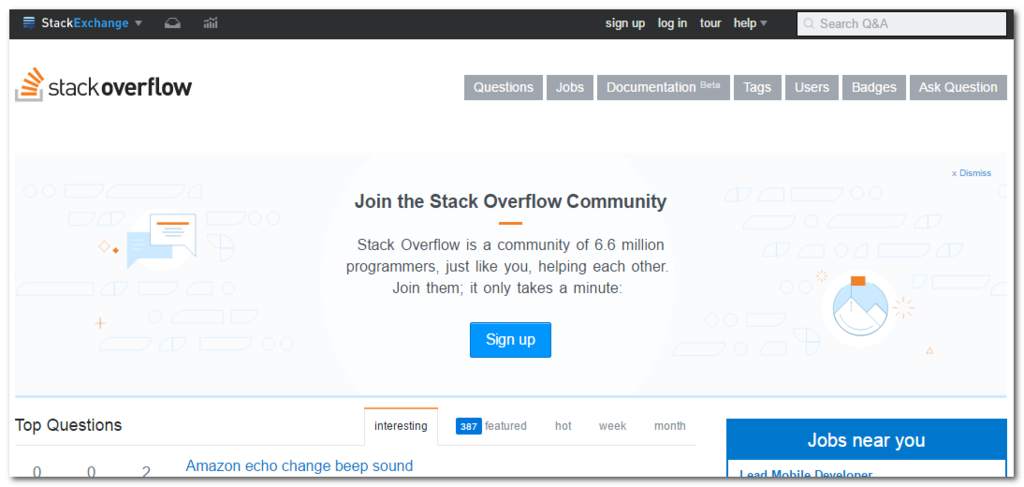Select the month questions tab
This screenshot has height=487, width=1024.
(670, 426)
